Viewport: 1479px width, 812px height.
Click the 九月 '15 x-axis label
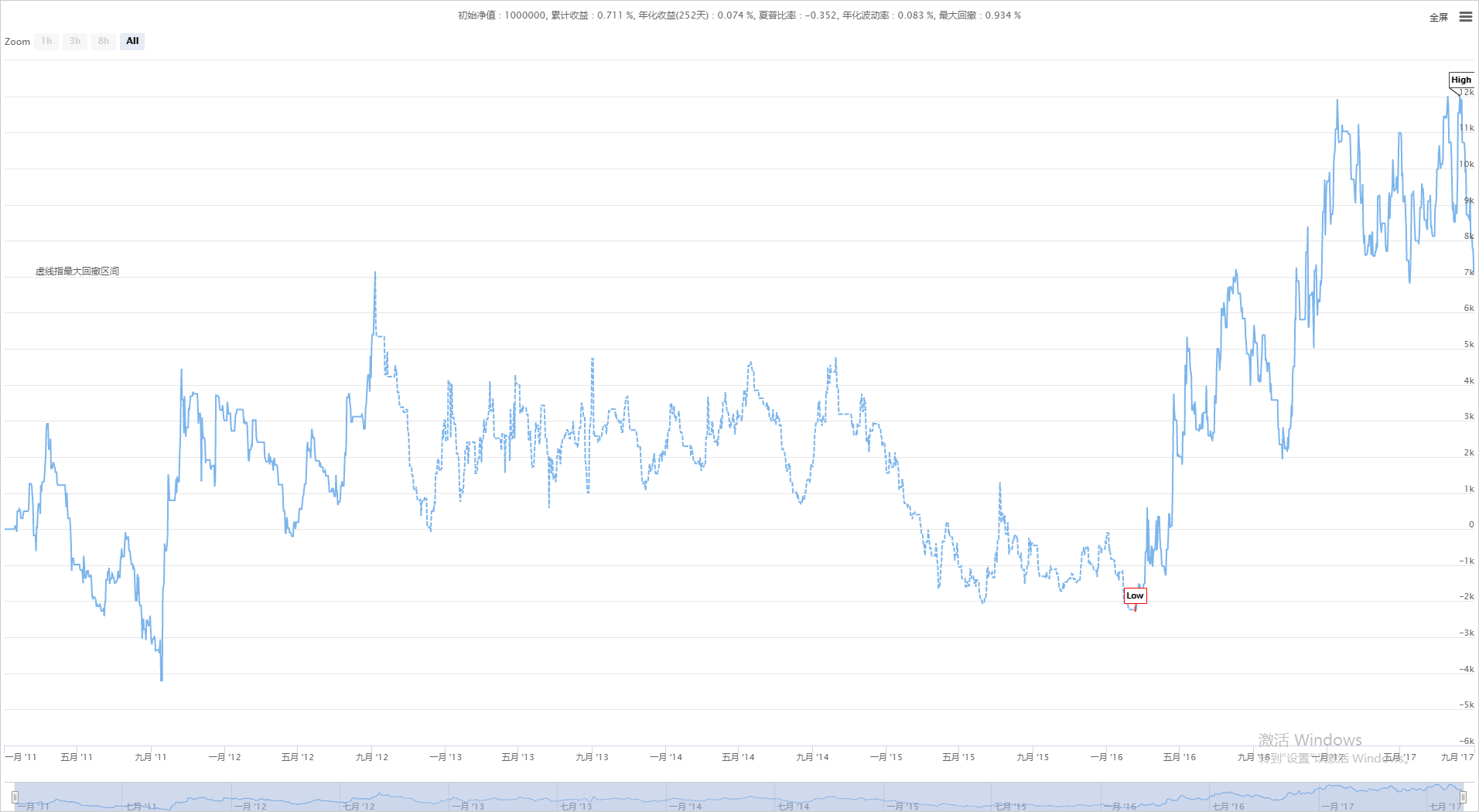click(1033, 757)
